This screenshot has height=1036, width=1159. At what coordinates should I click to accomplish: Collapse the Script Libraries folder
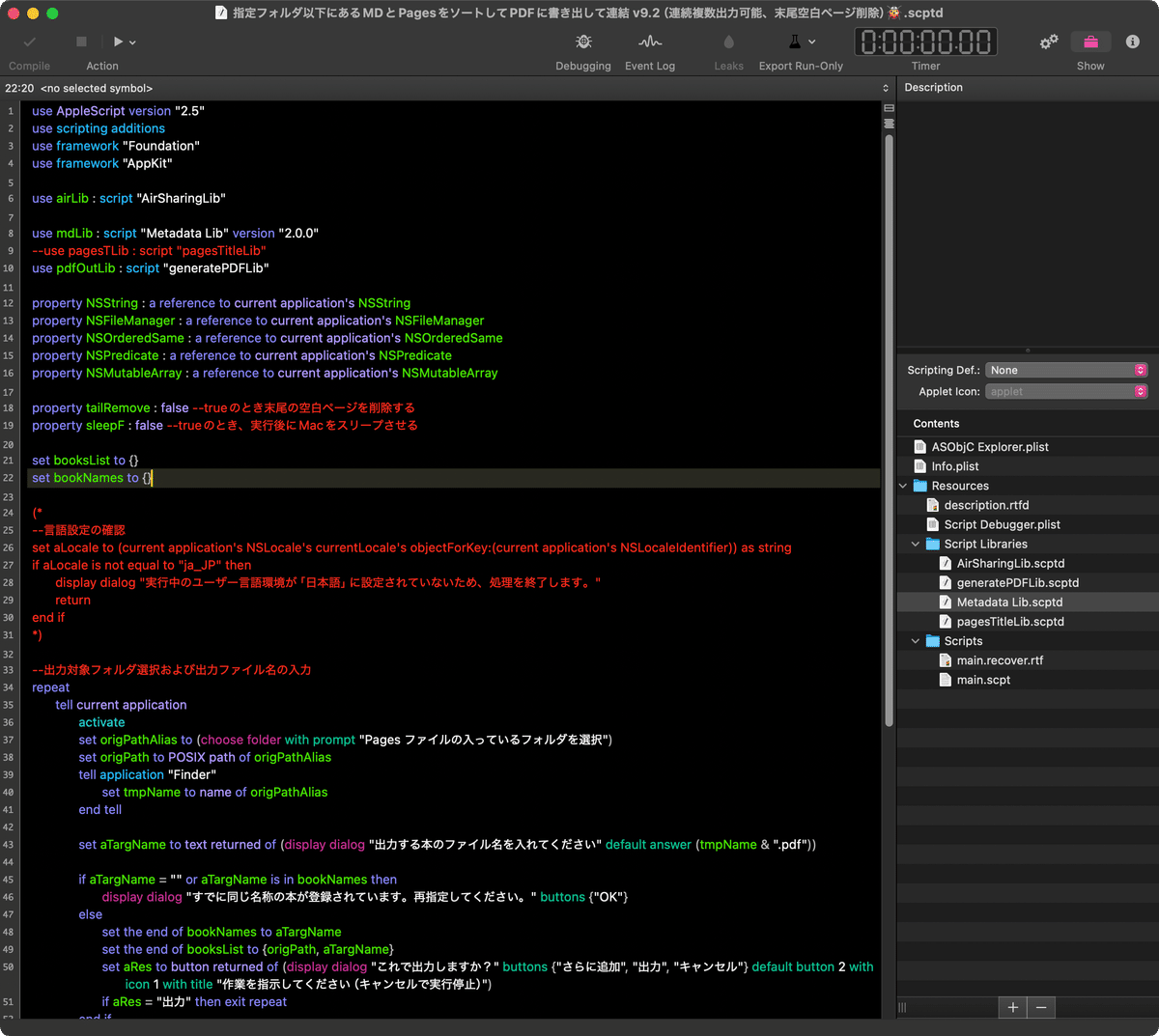[915, 544]
